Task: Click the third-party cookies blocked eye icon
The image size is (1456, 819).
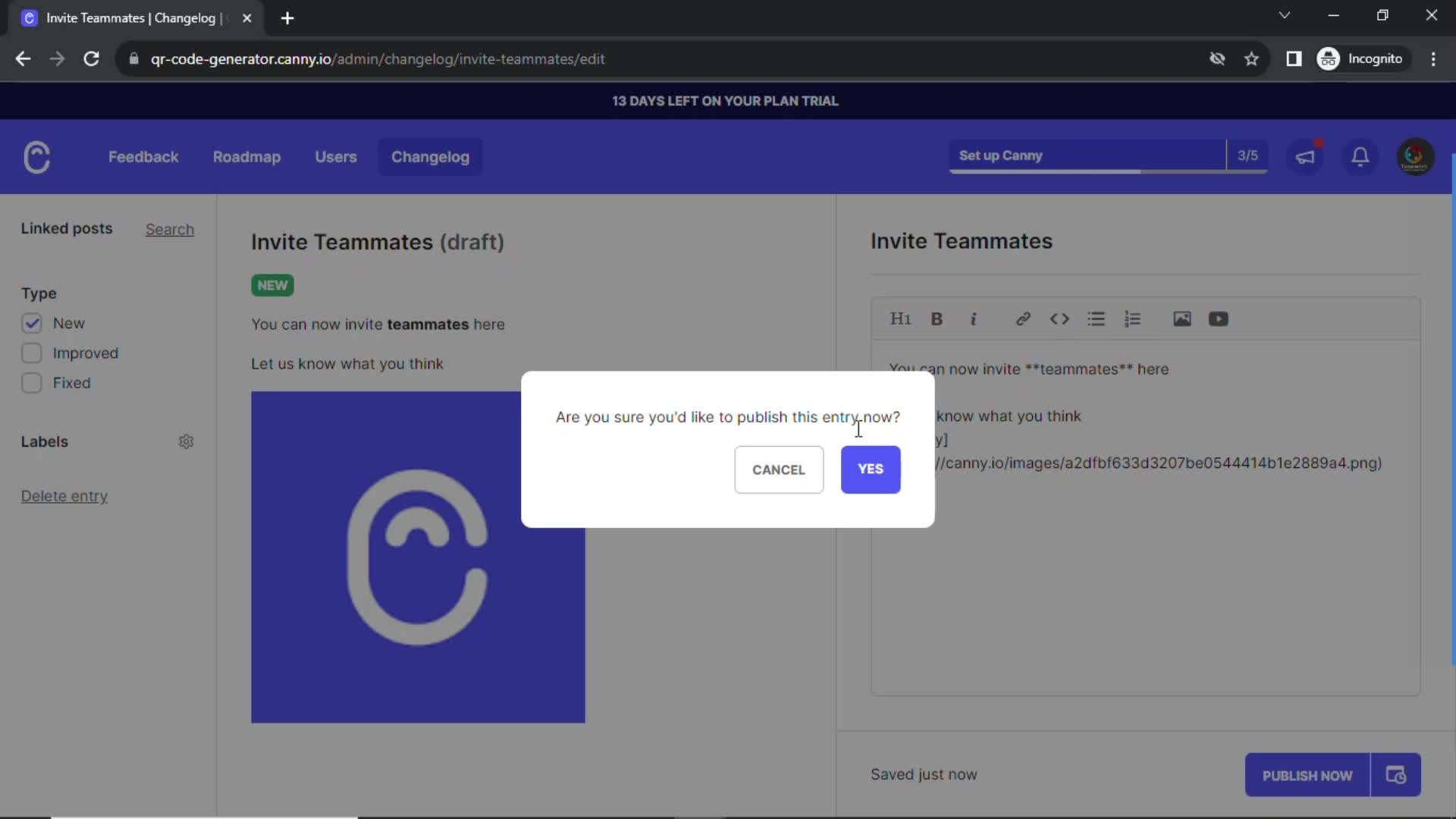Action: pyautogui.click(x=1217, y=58)
